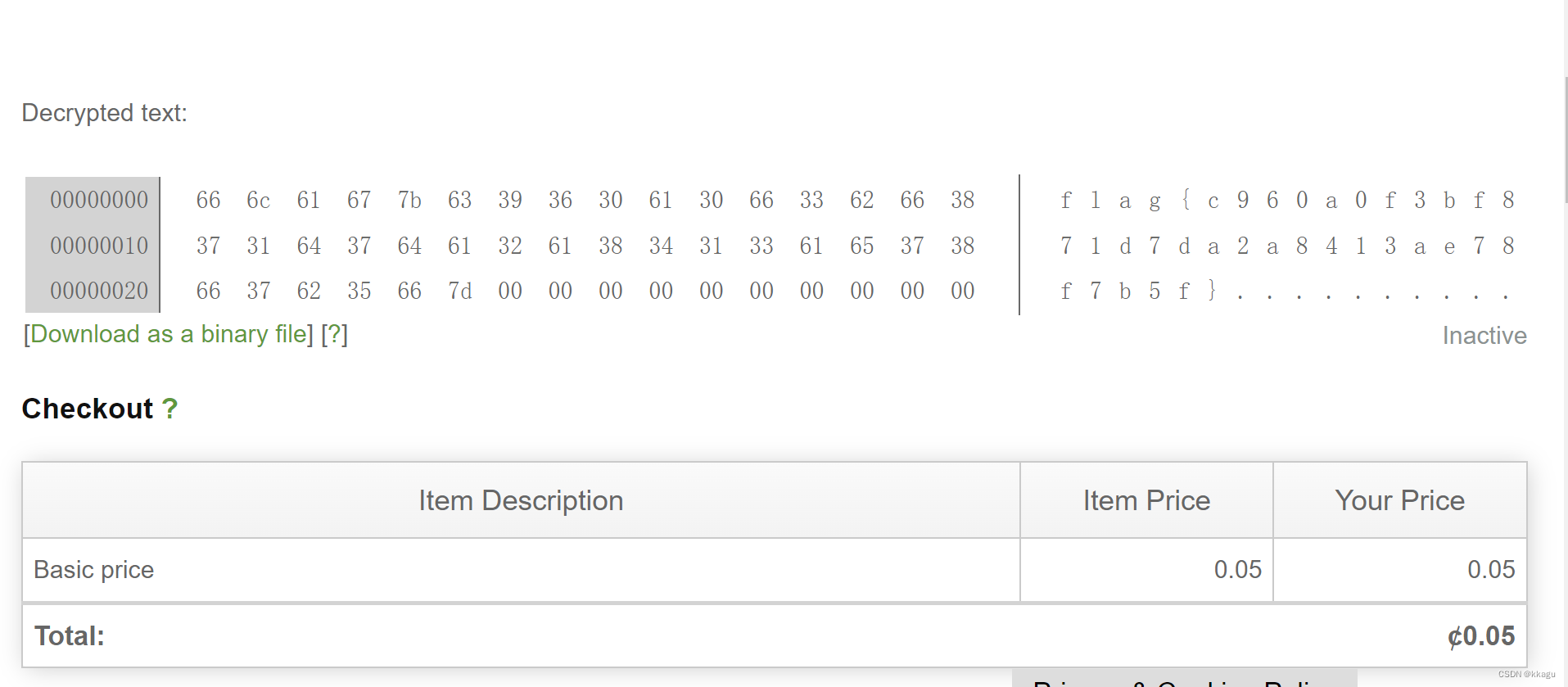Click the Total ¢0.05 amount
Viewport: 1568px width, 687px height.
[1480, 636]
